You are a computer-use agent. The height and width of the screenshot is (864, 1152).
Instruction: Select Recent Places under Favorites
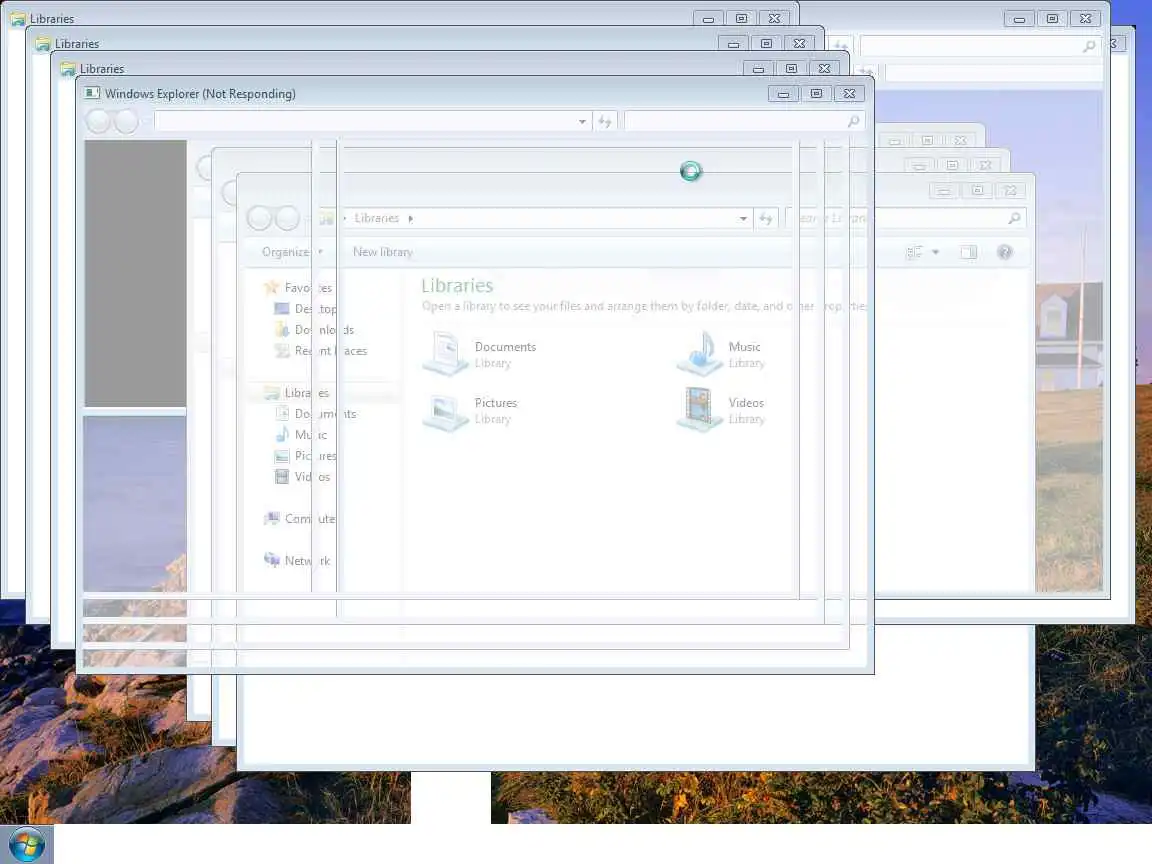[320, 350]
